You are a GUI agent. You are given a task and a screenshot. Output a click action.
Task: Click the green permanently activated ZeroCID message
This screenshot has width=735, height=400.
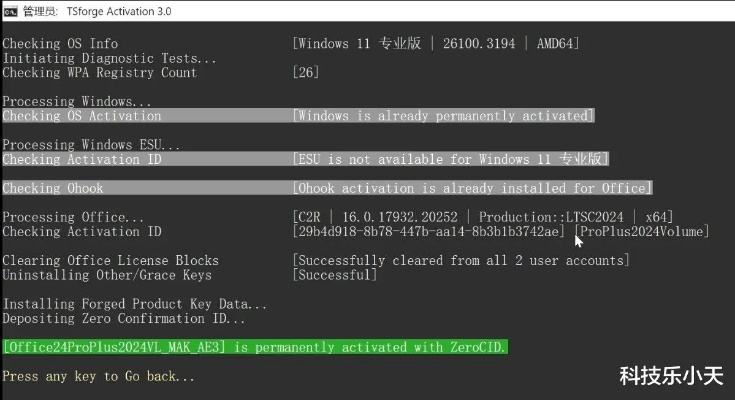pyautogui.click(x=255, y=347)
